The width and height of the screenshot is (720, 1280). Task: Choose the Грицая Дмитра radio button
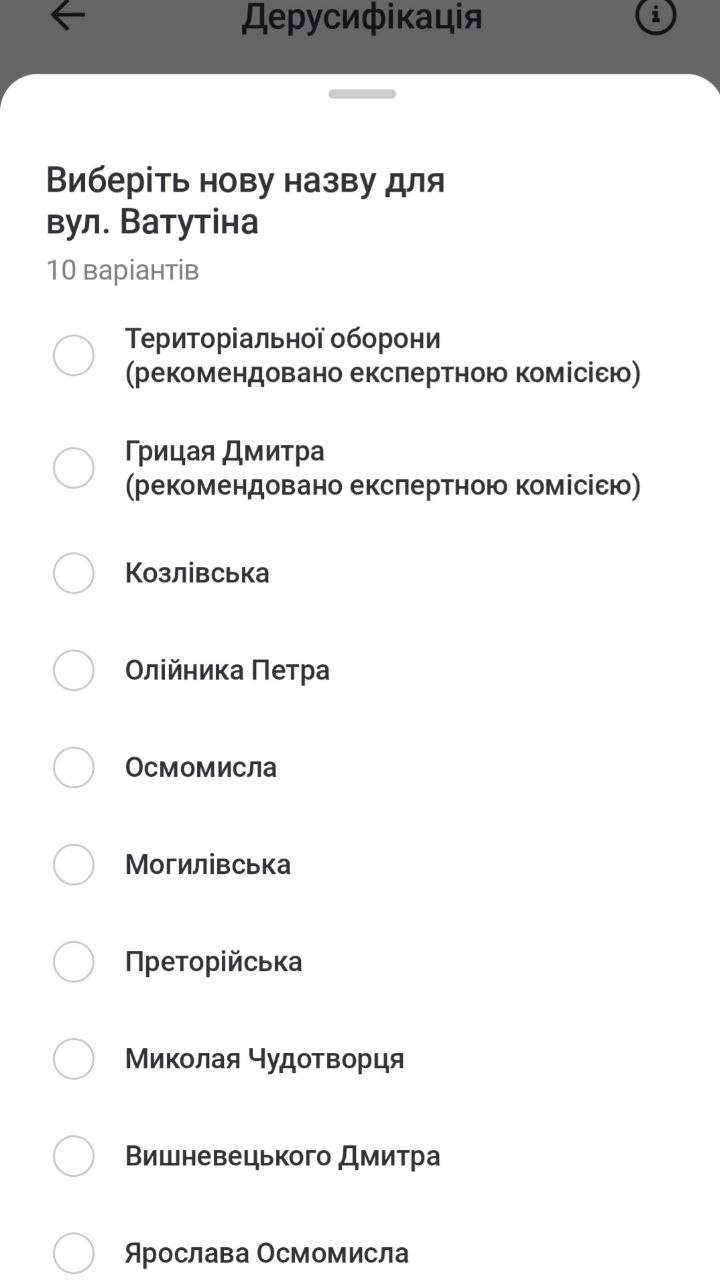(74, 468)
